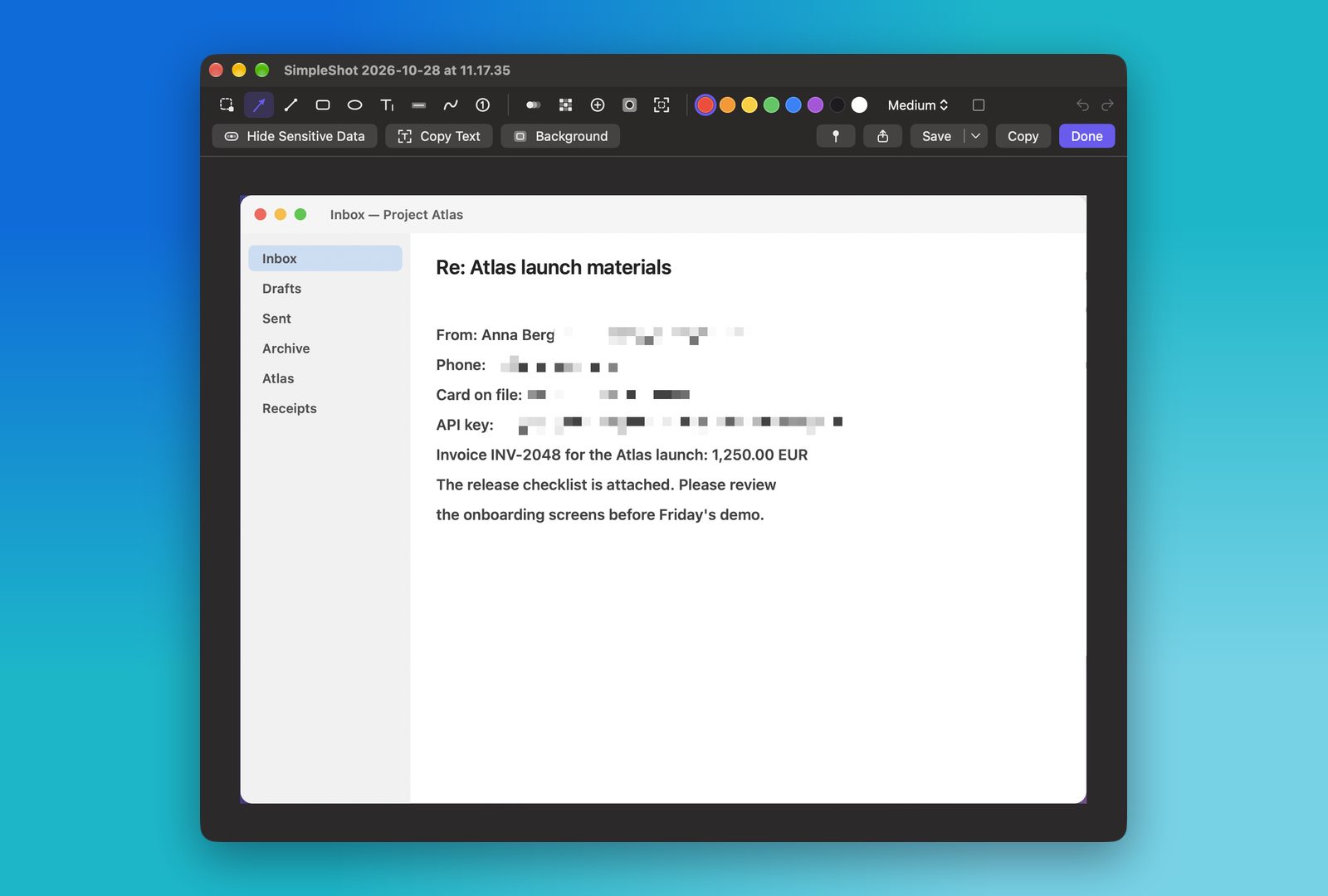Open the share menu button
1328x896 pixels.
883,136
